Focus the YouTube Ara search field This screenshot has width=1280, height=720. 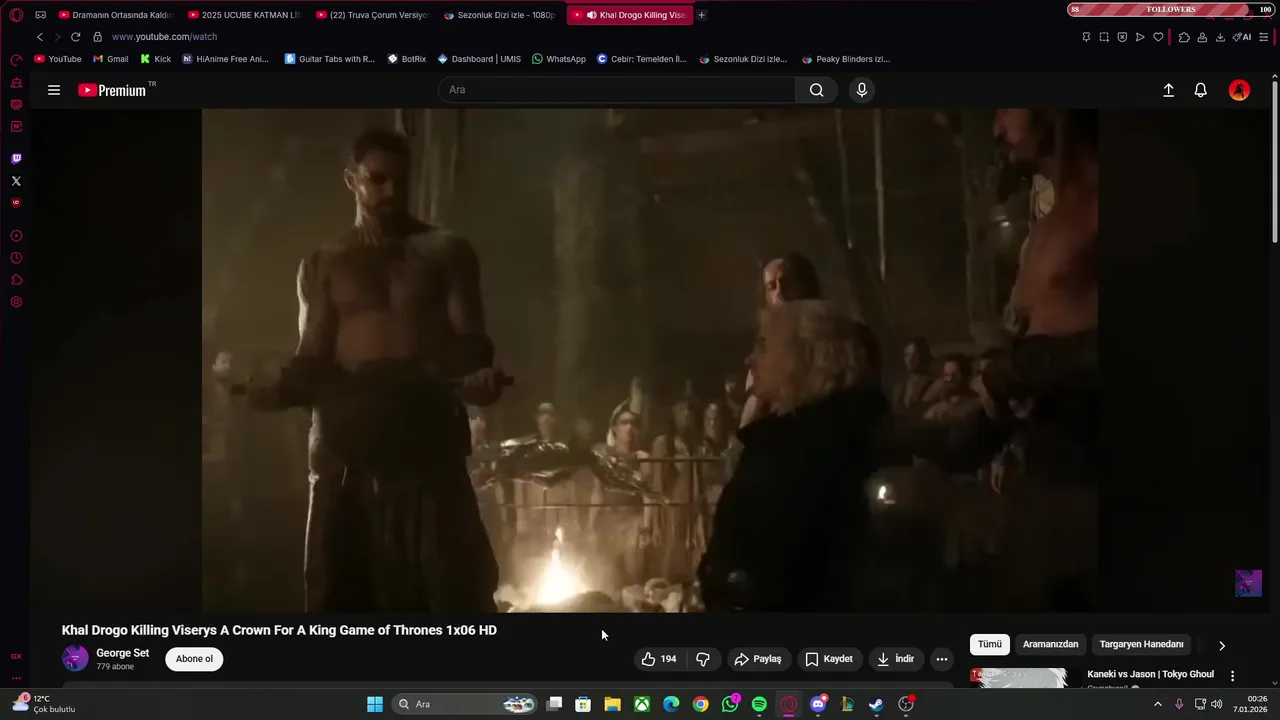[617, 90]
